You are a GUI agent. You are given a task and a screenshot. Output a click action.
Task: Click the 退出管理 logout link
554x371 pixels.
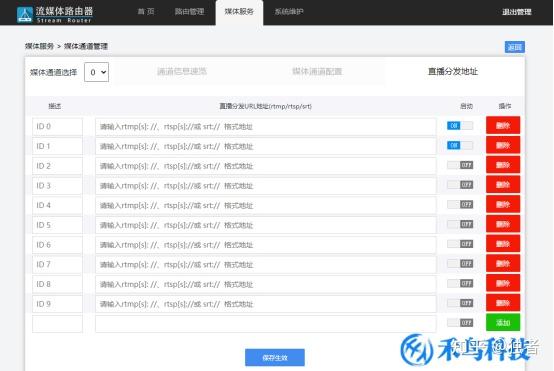pyautogui.click(x=517, y=12)
